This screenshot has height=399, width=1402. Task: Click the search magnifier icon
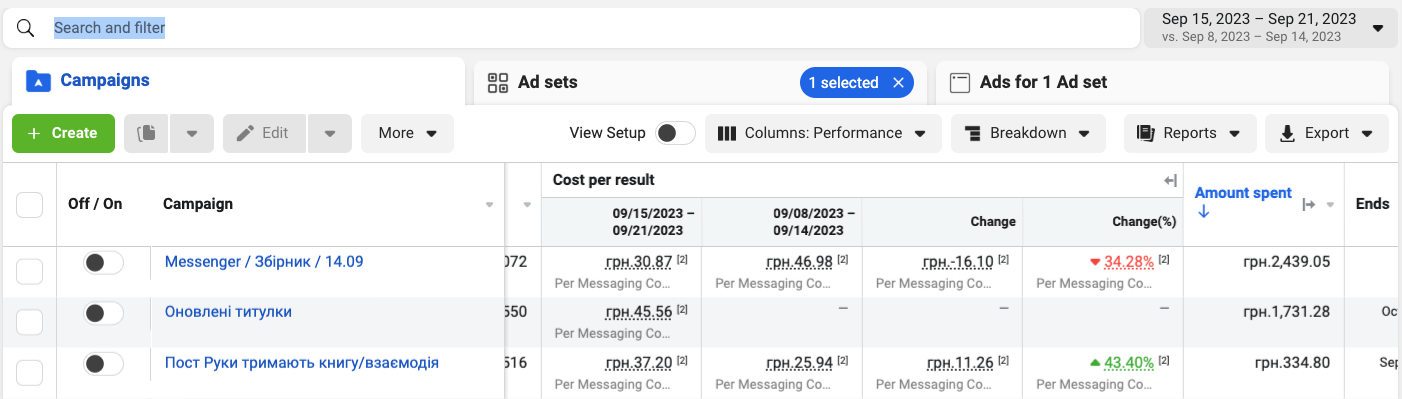26,28
